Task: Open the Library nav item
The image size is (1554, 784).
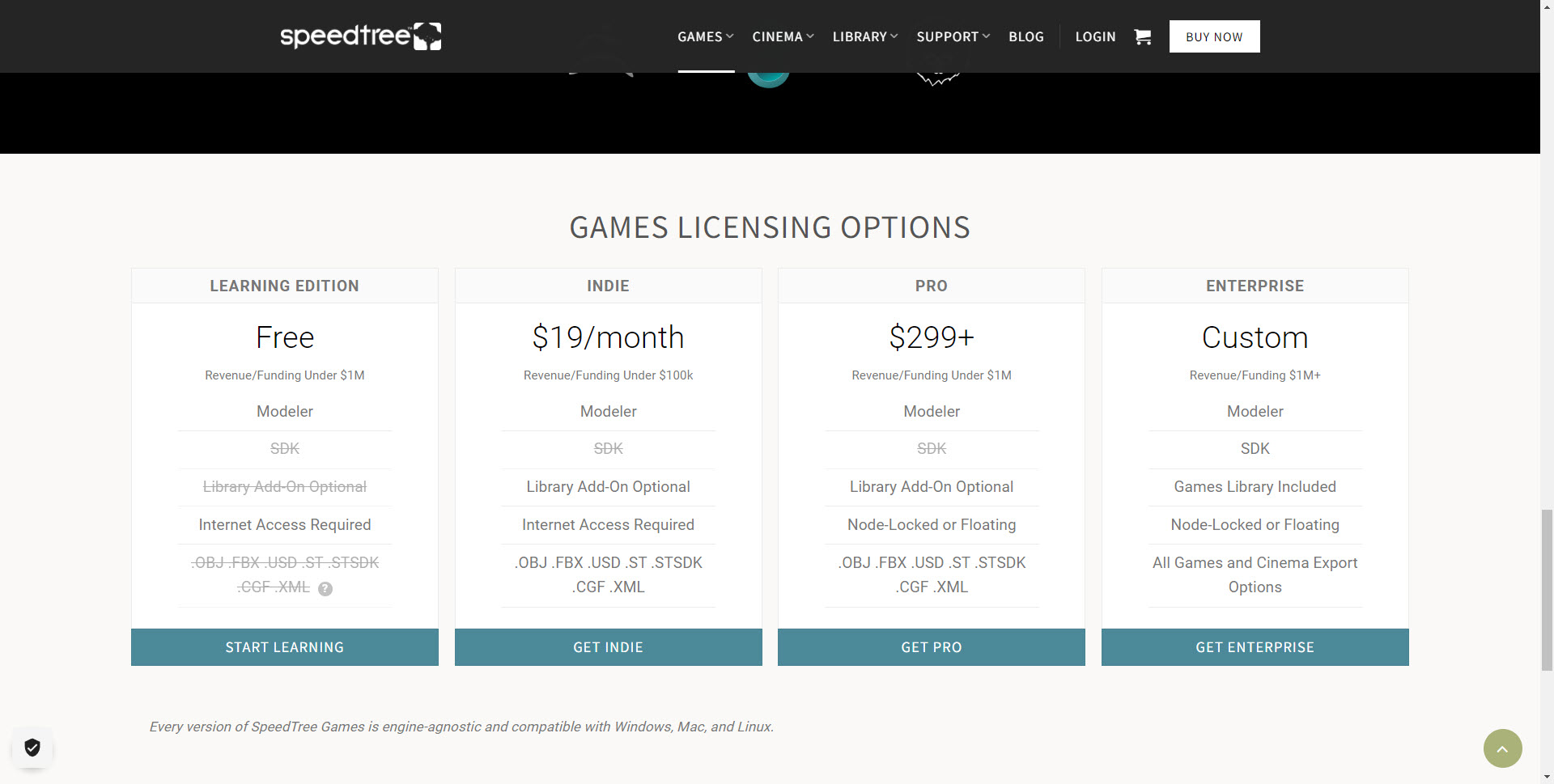Action: coord(860,36)
